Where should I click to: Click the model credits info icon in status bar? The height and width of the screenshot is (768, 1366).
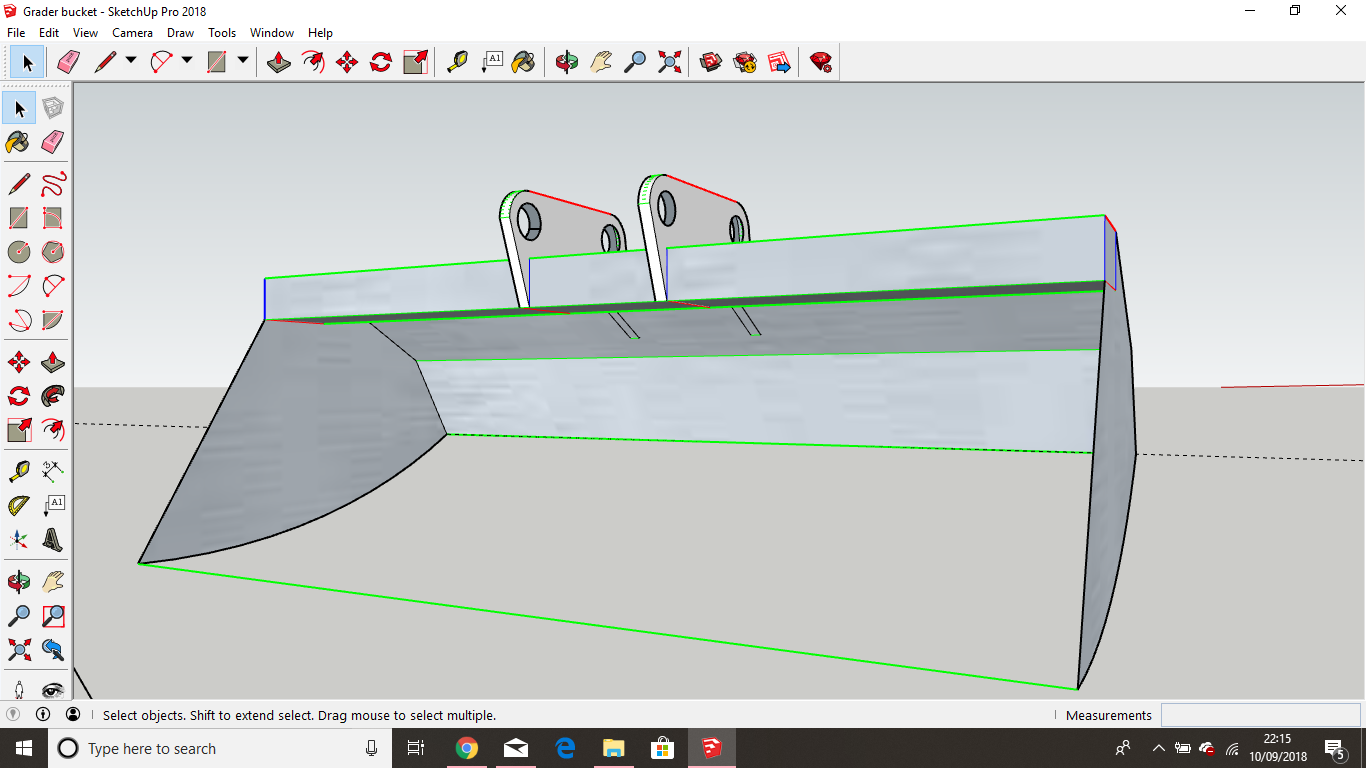(x=43, y=715)
